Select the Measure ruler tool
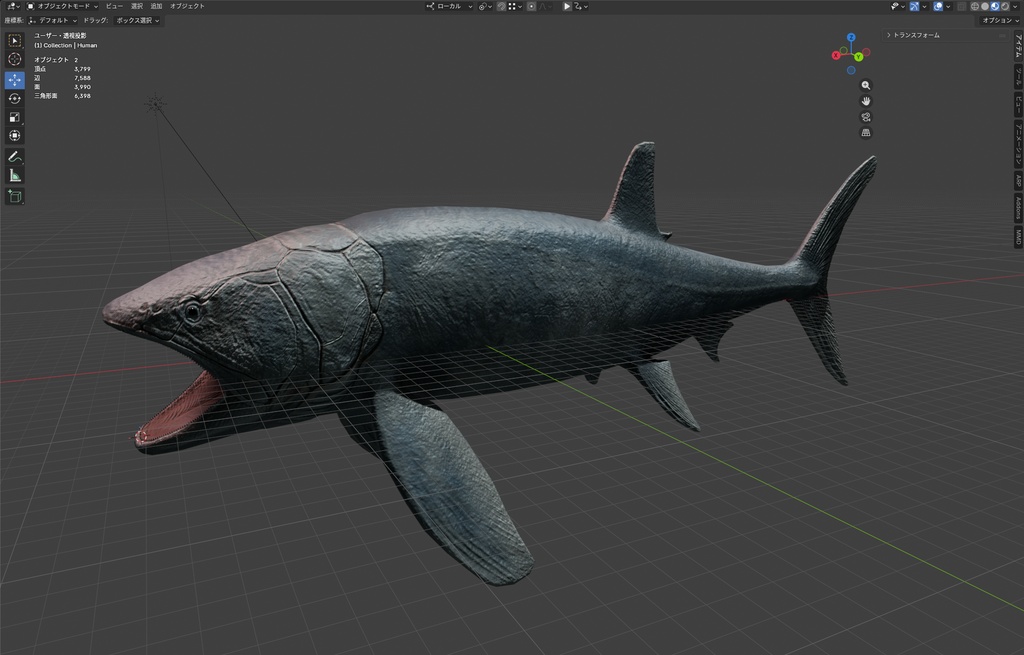Screen dimensions: 1024x655 pos(14,176)
